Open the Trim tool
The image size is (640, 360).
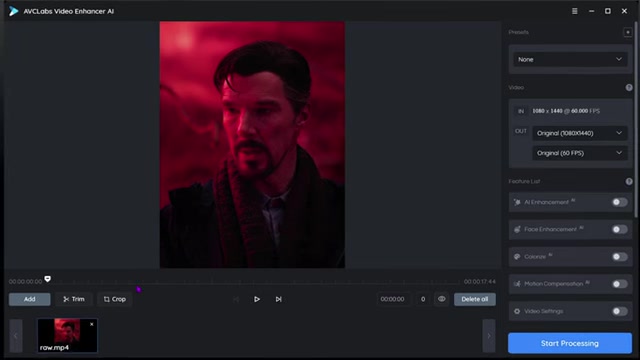(x=74, y=299)
